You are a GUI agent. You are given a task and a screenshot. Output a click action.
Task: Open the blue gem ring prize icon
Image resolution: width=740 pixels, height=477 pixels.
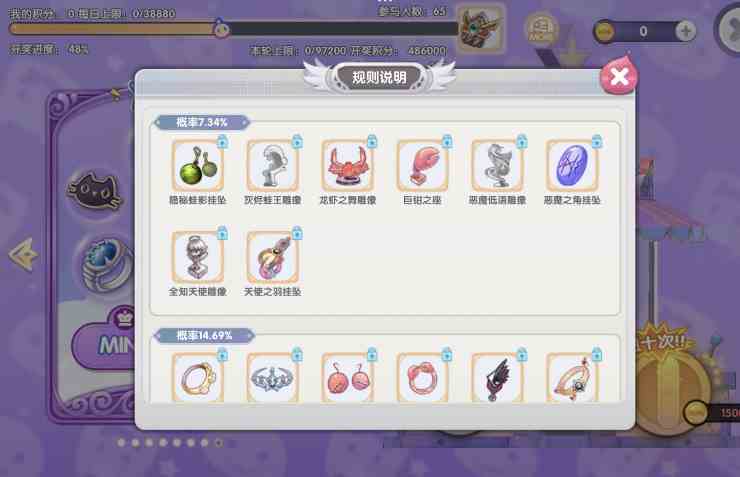click(105, 263)
